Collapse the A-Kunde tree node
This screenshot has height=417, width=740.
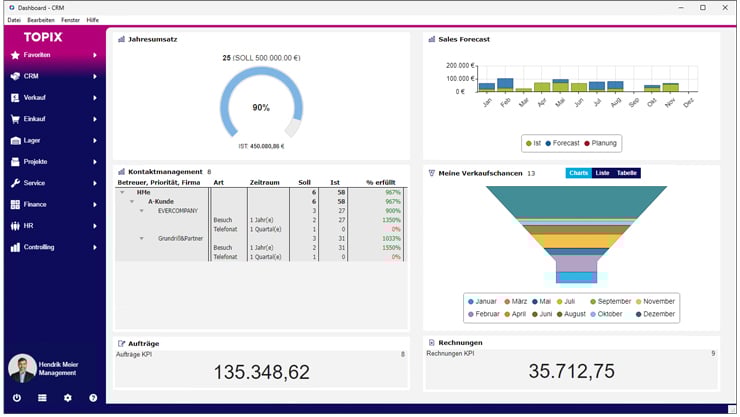pyautogui.click(x=131, y=201)
